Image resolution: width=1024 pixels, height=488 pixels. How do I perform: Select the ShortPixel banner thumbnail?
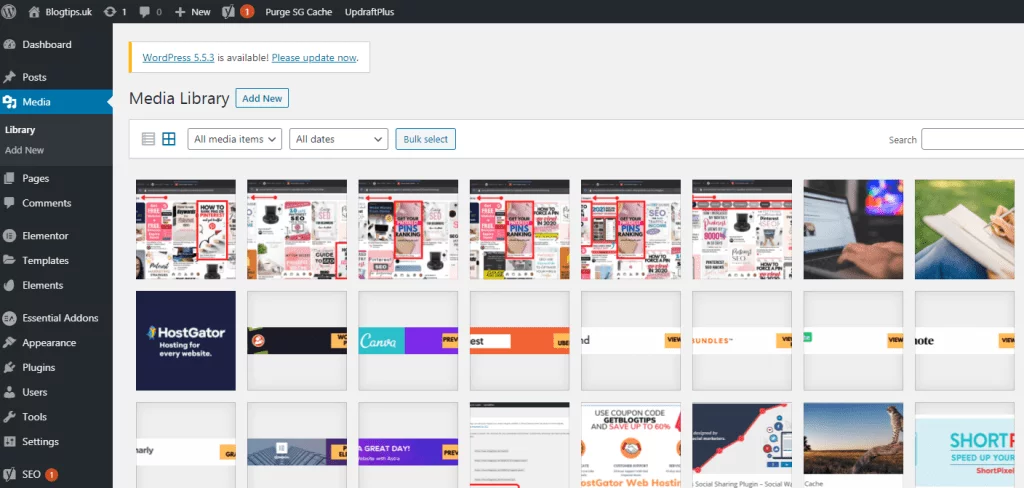[x=965, y=445]
